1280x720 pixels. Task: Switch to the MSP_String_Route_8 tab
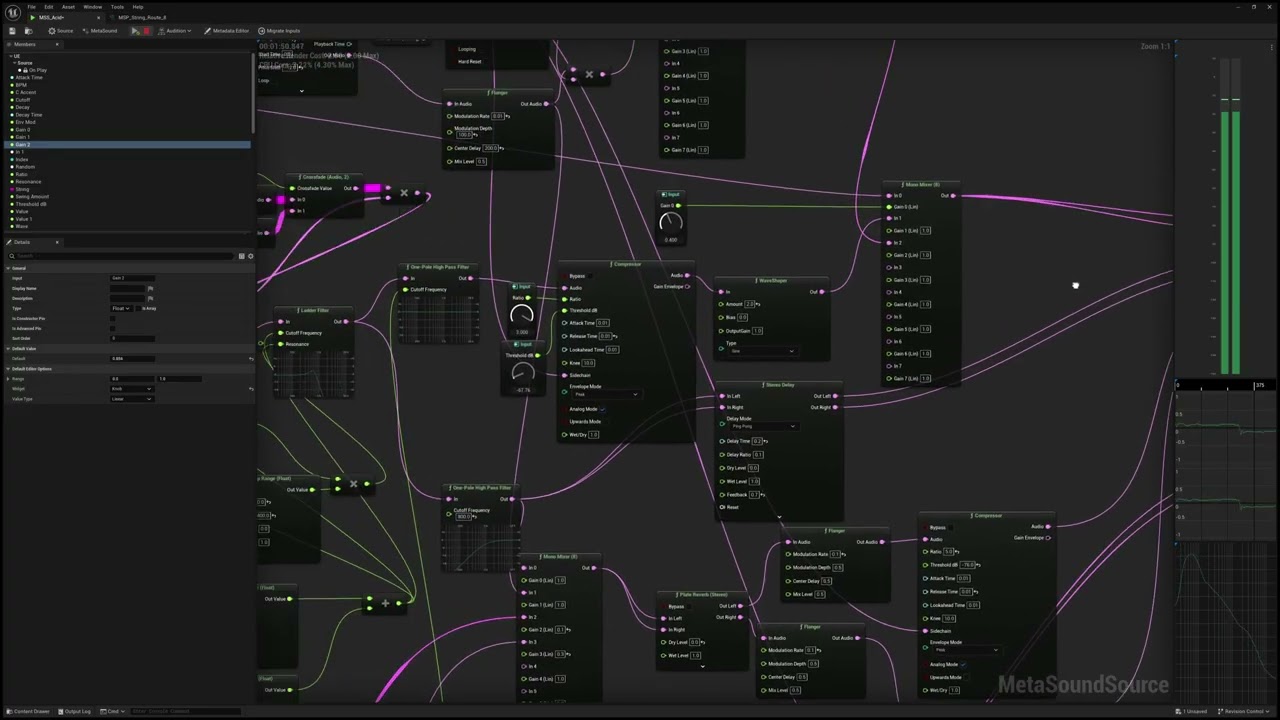(x=142, y=18)
